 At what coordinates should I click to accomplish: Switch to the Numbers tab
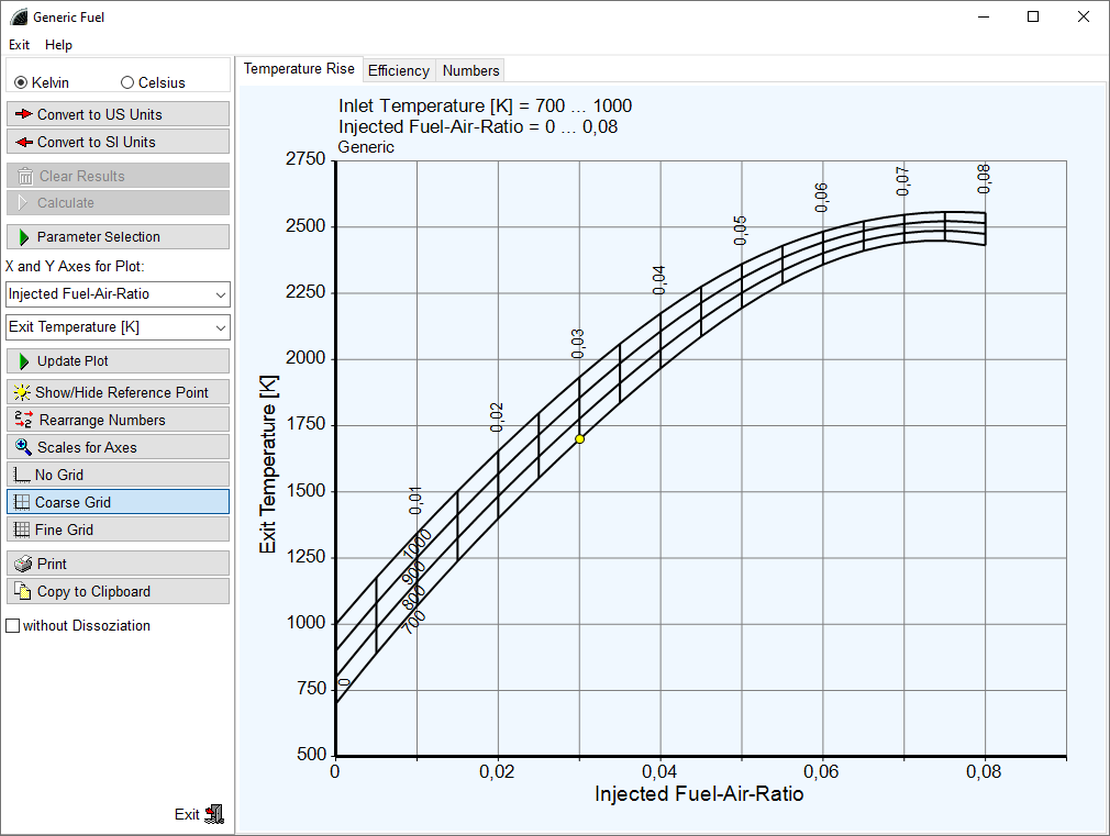[471, 71]
